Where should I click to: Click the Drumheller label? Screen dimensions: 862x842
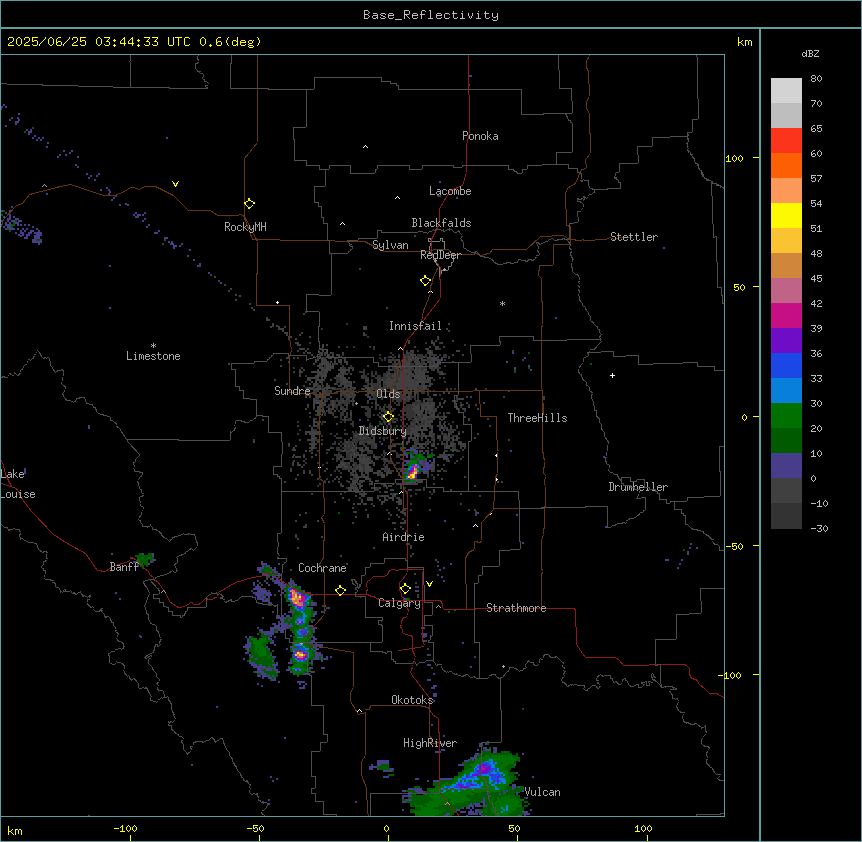click(x=638, y=487)
